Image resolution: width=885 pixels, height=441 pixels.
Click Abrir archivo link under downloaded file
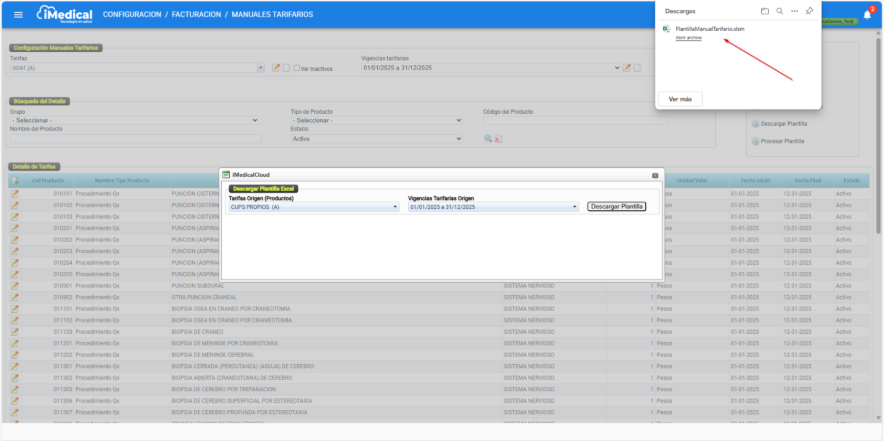(689, 37)
